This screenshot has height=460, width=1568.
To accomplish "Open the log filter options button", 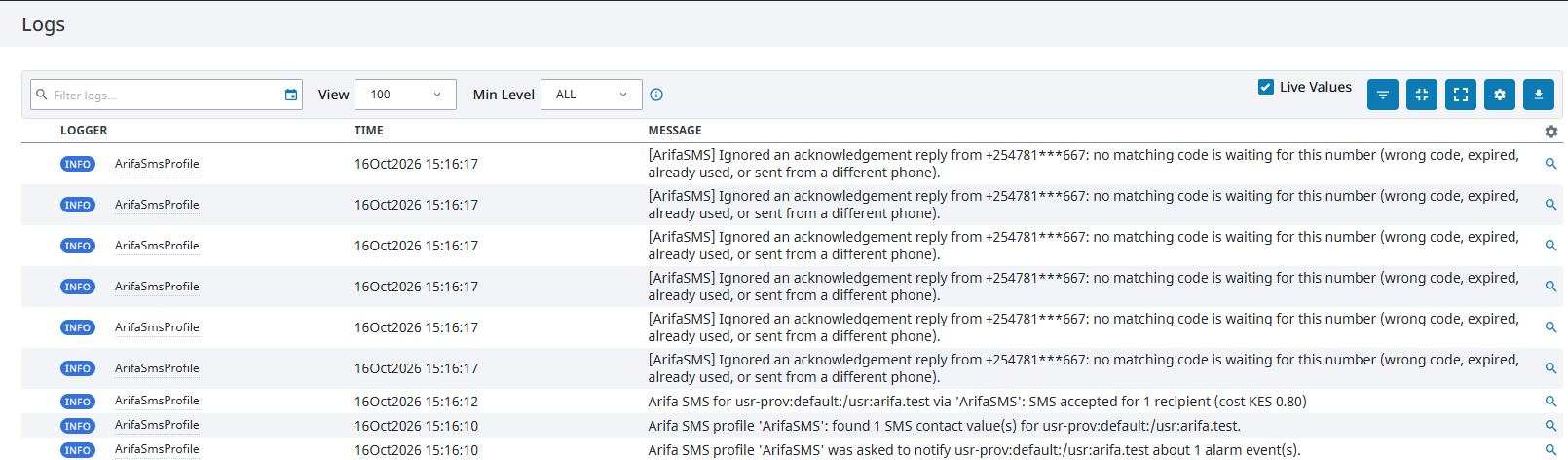I will 1383,95.
